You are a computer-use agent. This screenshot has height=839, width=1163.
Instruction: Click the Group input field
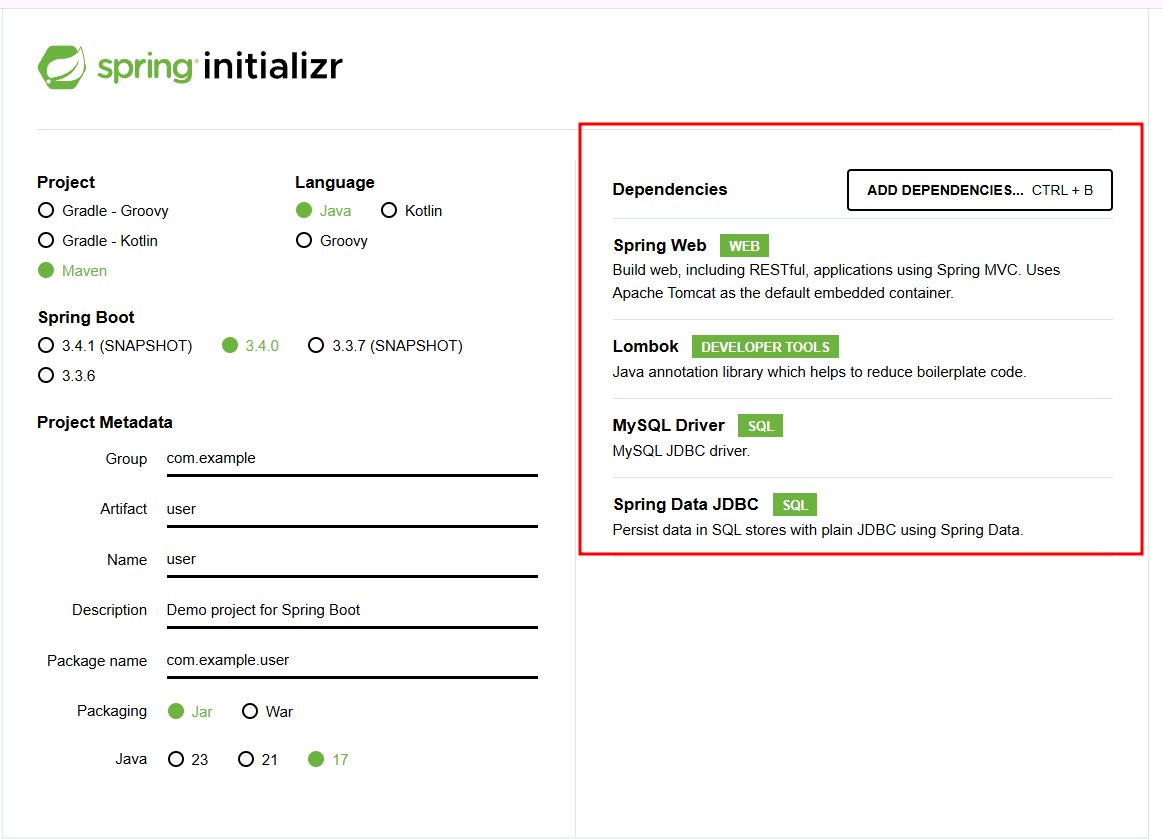pyautogui.click(x=352, y=459)
